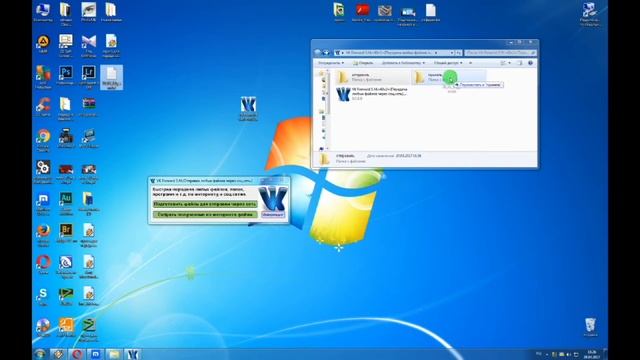Open the Photoshop desktop shortcut
The width and height of the screenshot is (640, 360).
pos(66,76)
